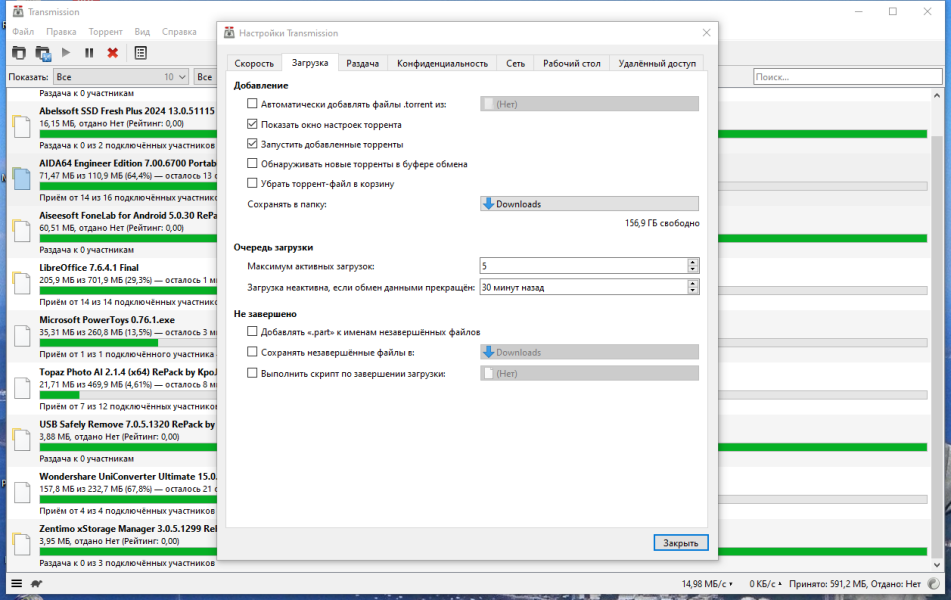Click file icon of Zentimo xStorage Manager torrent
The image size is (951, 600).
[22, 544]
